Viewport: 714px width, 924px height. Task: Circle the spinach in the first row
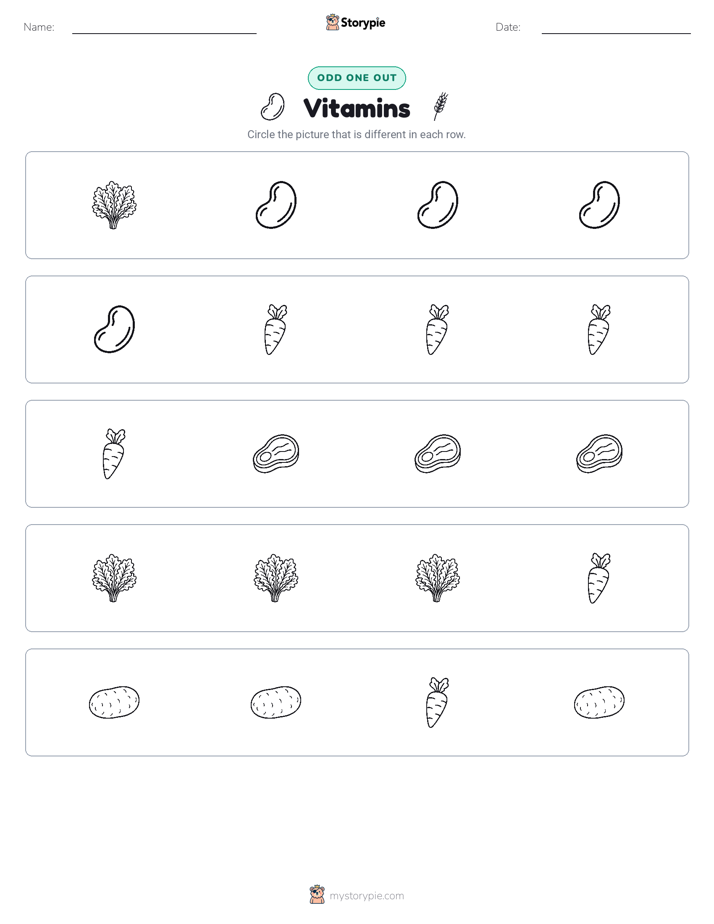coord(114,205)
